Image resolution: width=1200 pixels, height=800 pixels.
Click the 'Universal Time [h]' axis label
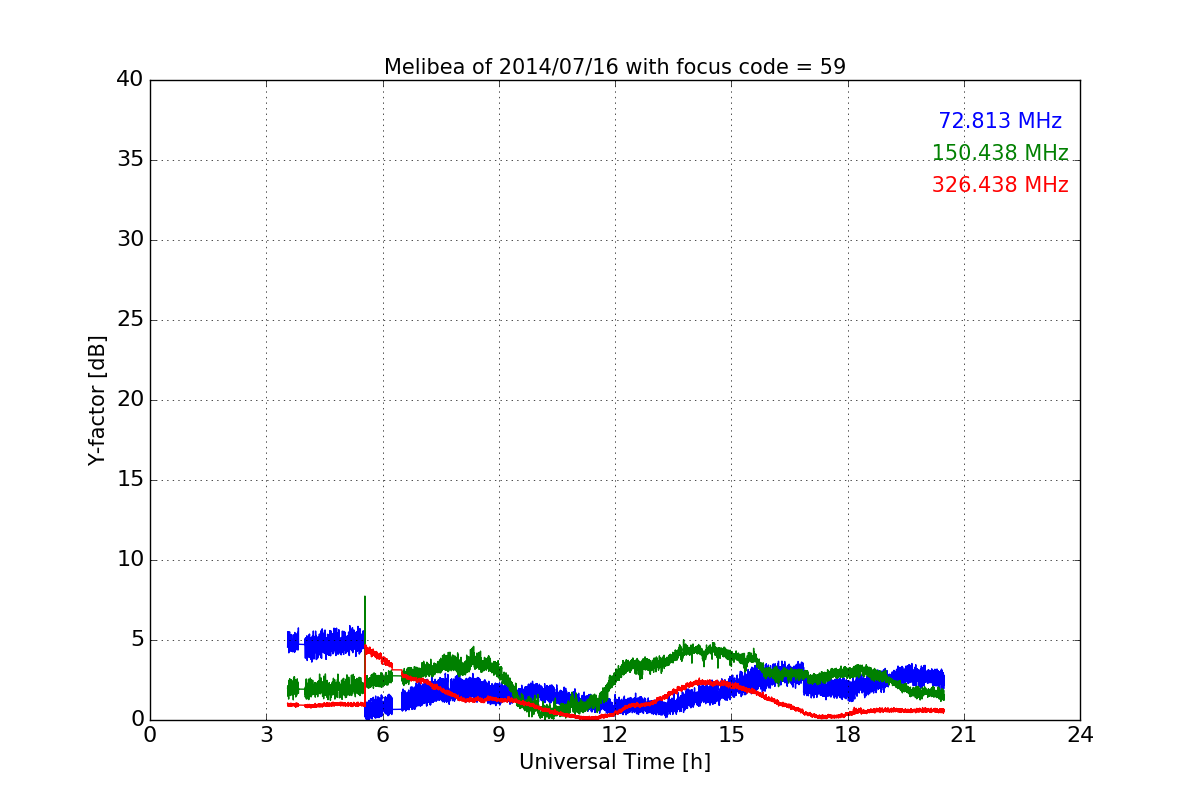pos(615,762)
